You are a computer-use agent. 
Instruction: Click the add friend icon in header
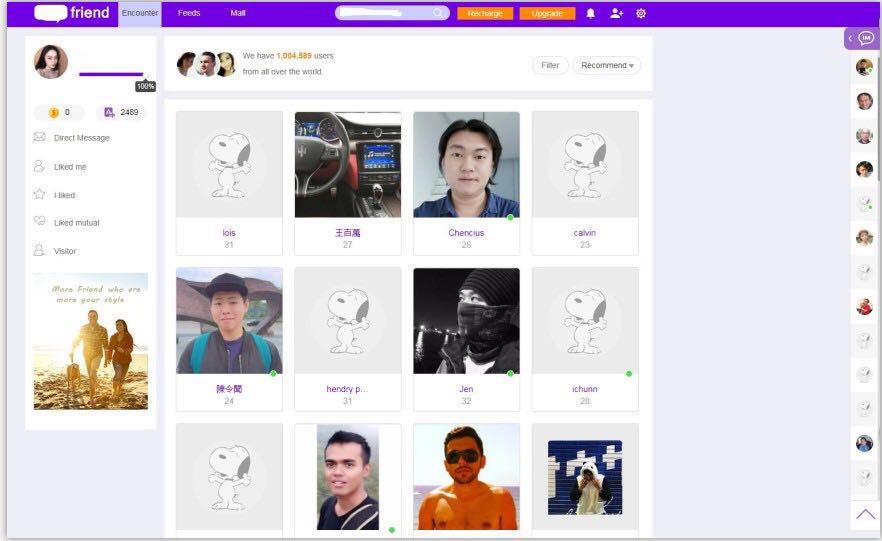point(616,13)
